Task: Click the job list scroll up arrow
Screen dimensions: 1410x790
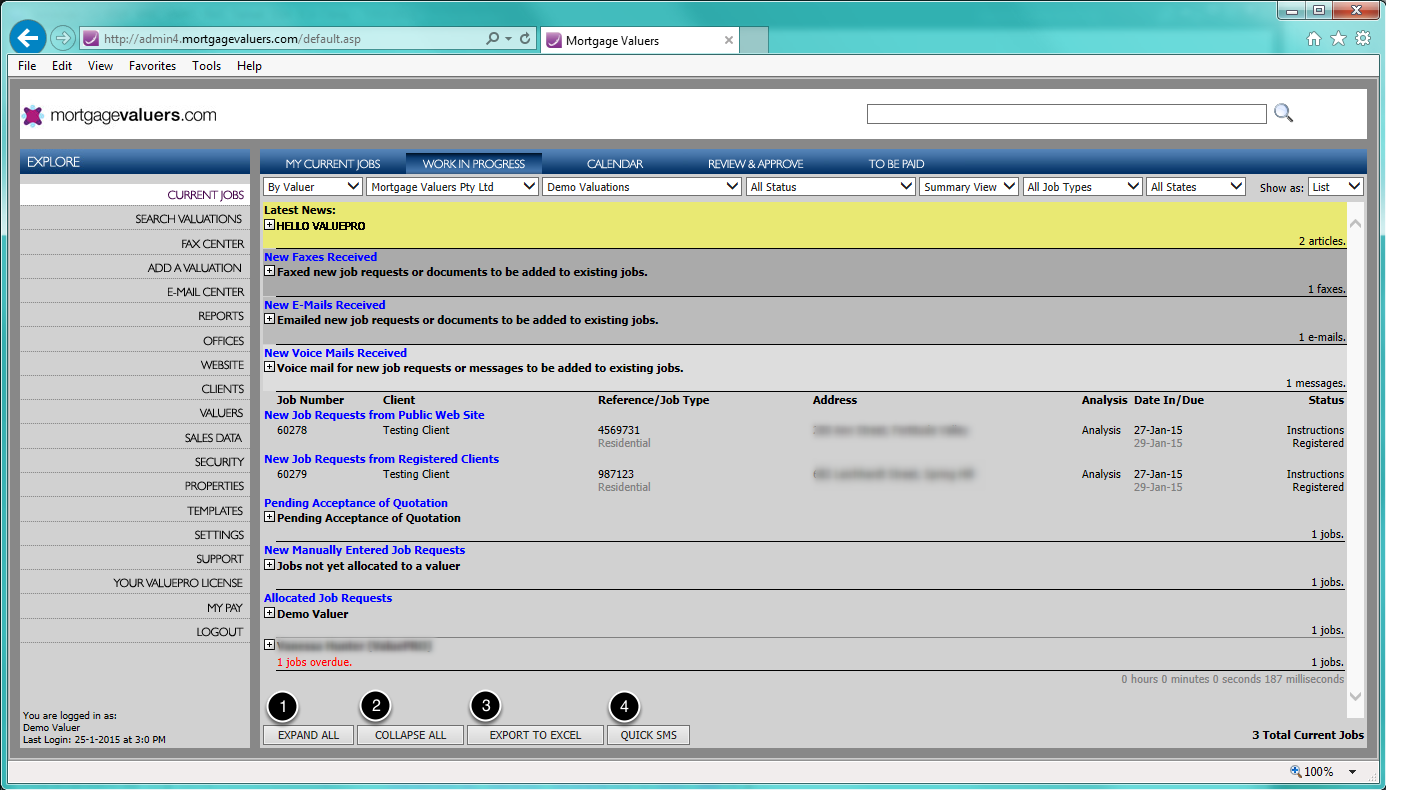Action: coord(1355,224)
